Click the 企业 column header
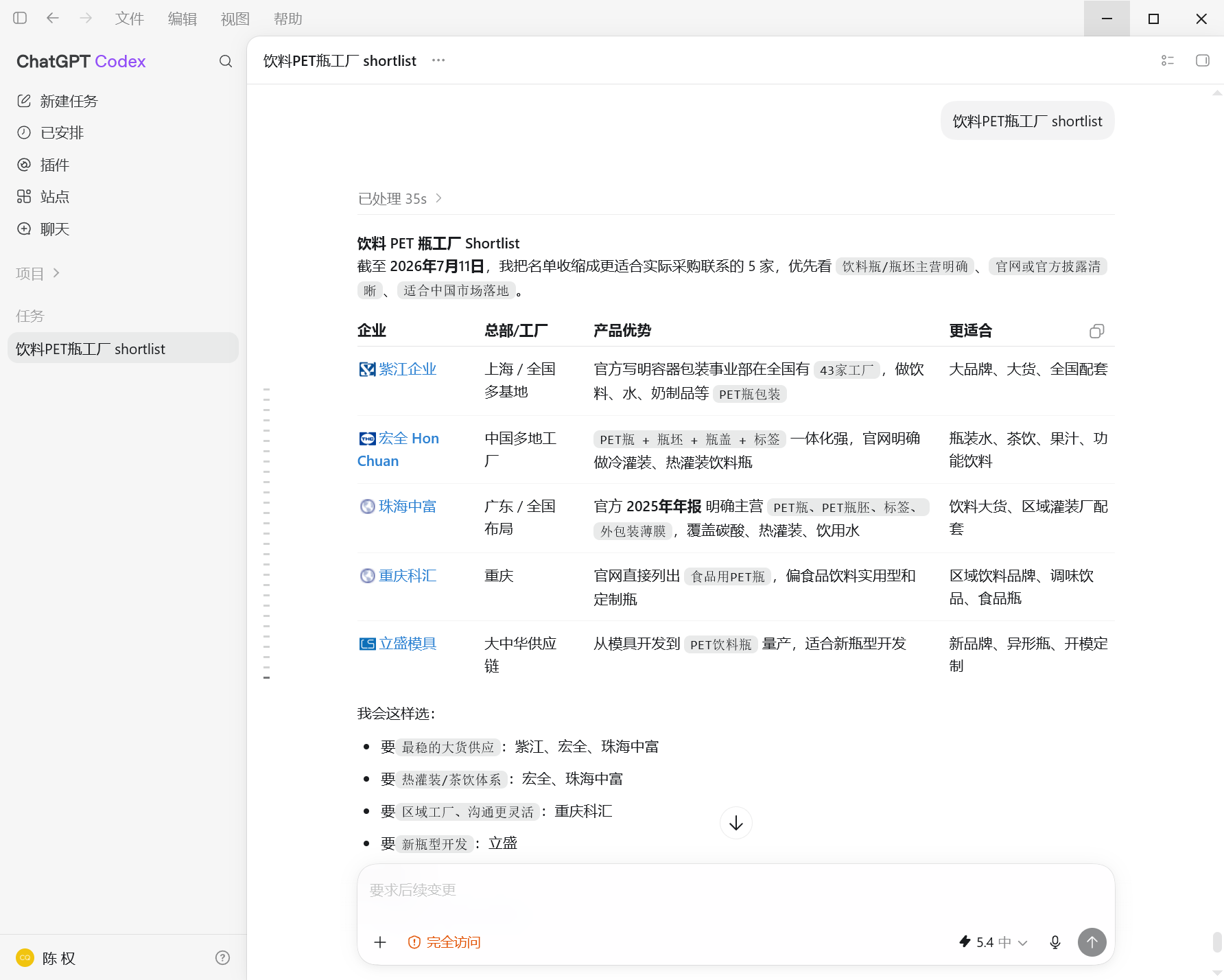 point(372,331)
